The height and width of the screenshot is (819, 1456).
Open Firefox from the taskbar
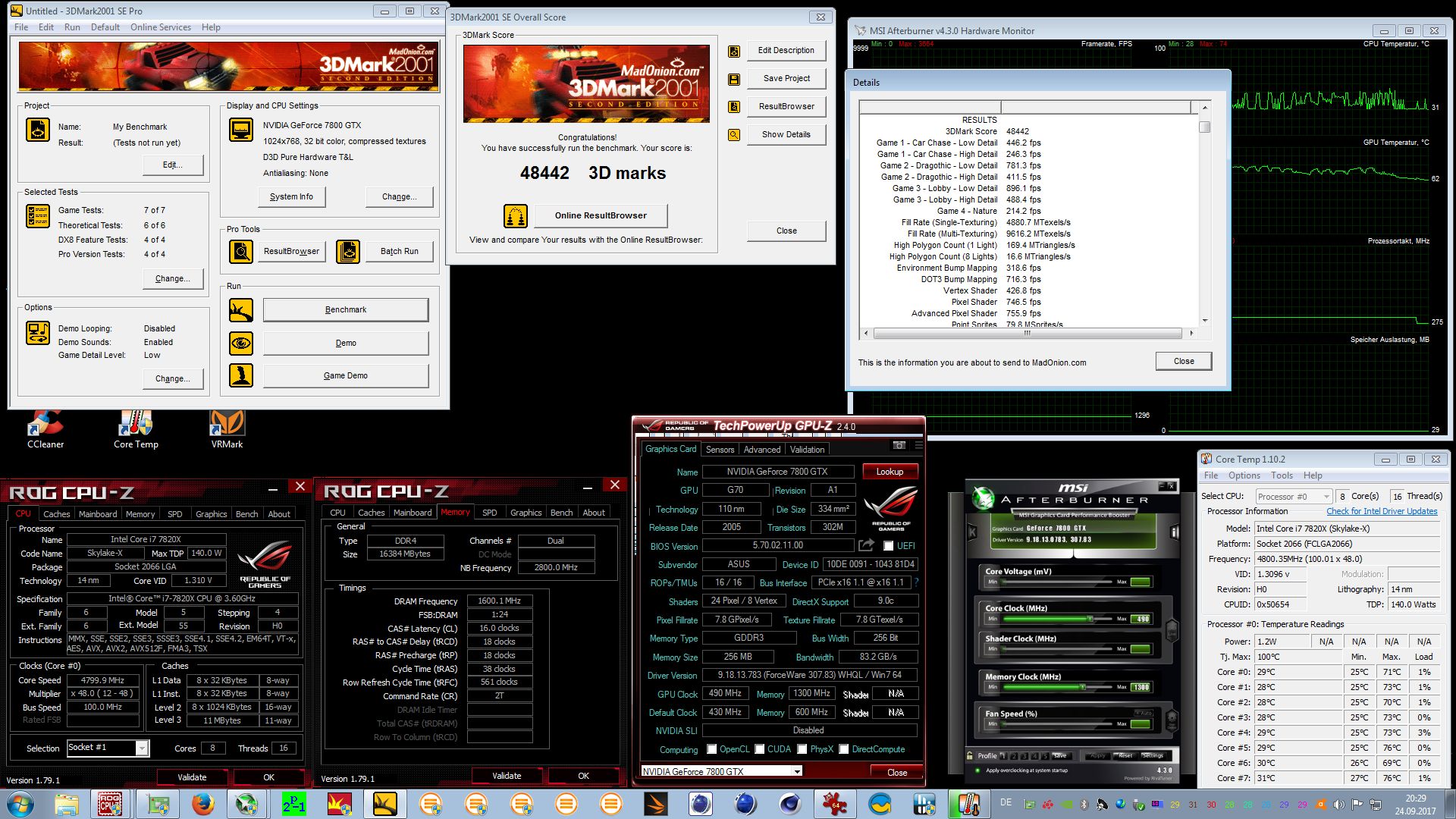pos(202,804)
